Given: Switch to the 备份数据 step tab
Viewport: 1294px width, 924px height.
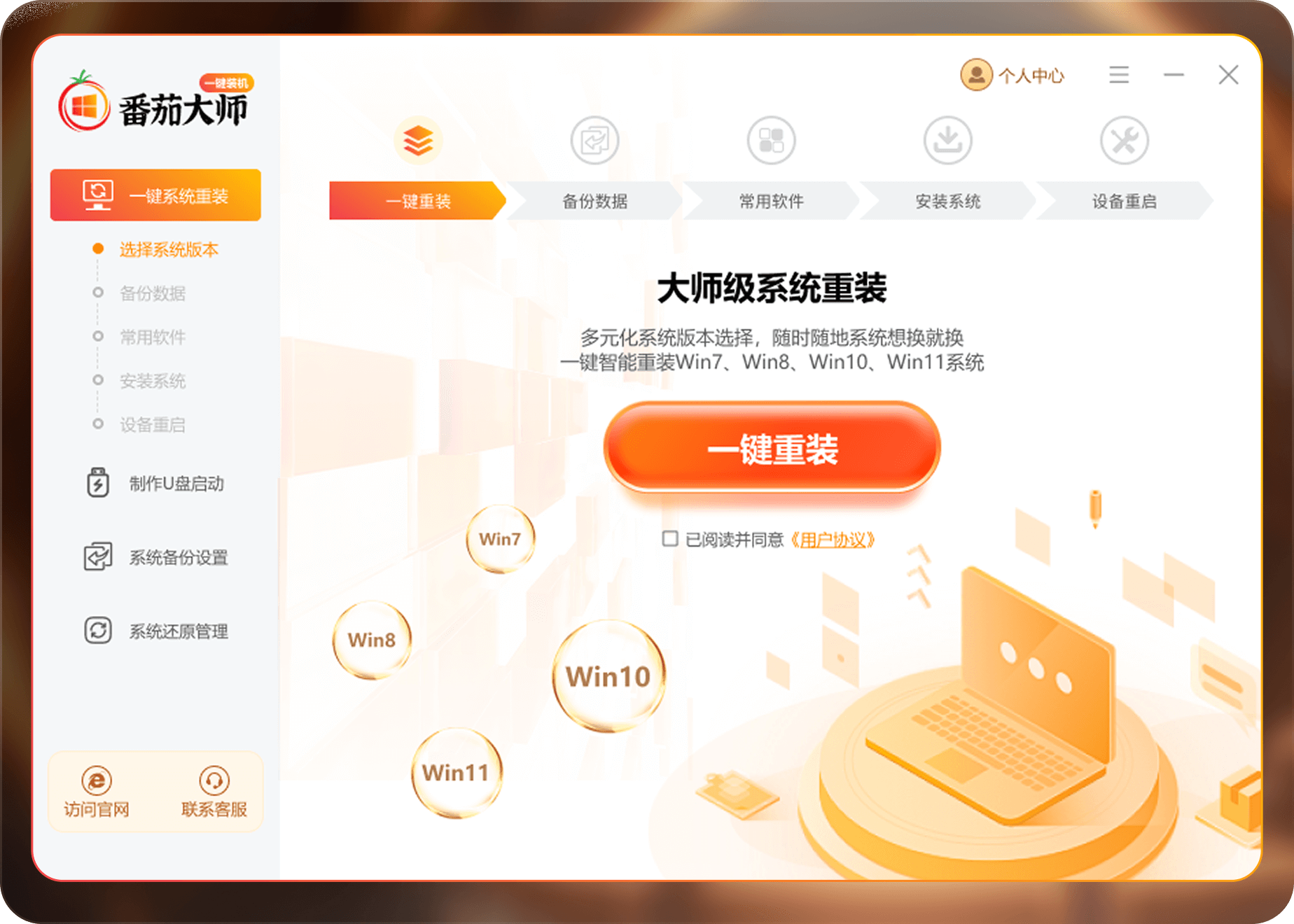Looking at the screenshot, I should (594, 201).
